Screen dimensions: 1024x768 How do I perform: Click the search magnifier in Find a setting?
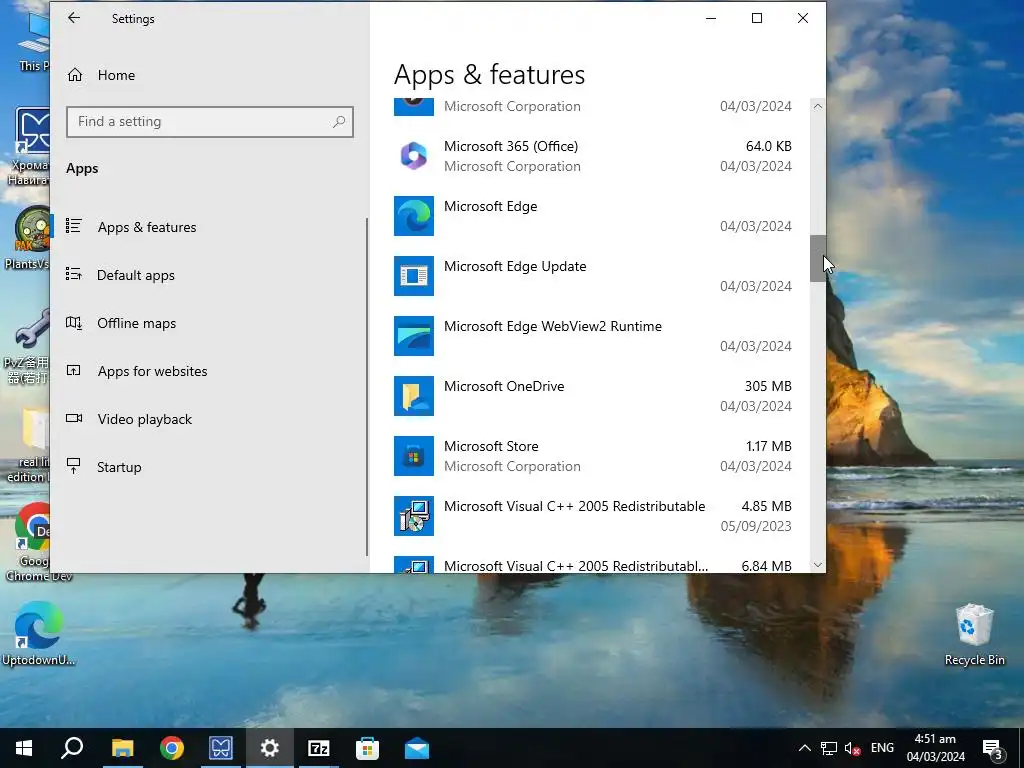point(338,121)
